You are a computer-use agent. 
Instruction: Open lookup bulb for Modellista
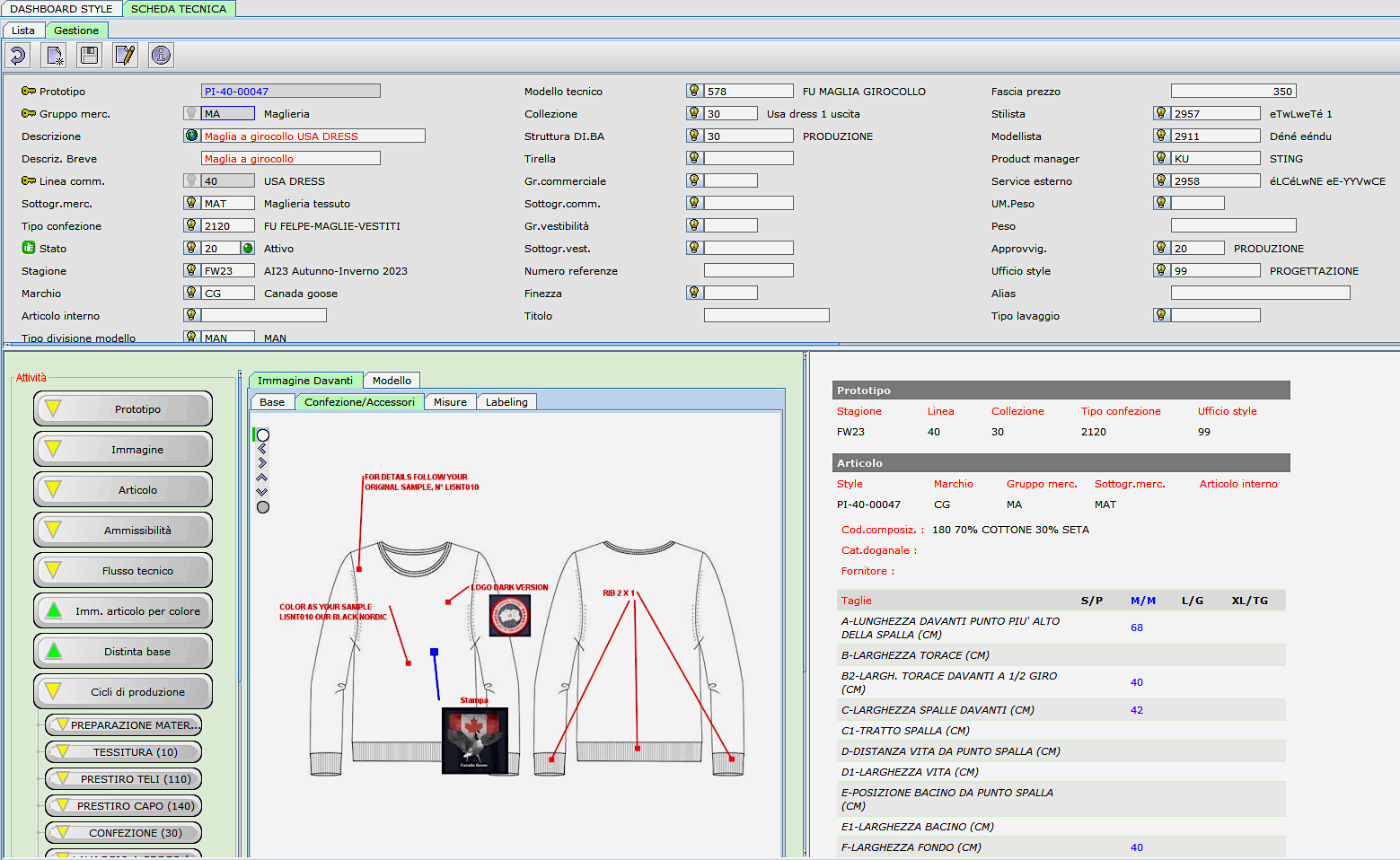click(x=1161, y=136)
